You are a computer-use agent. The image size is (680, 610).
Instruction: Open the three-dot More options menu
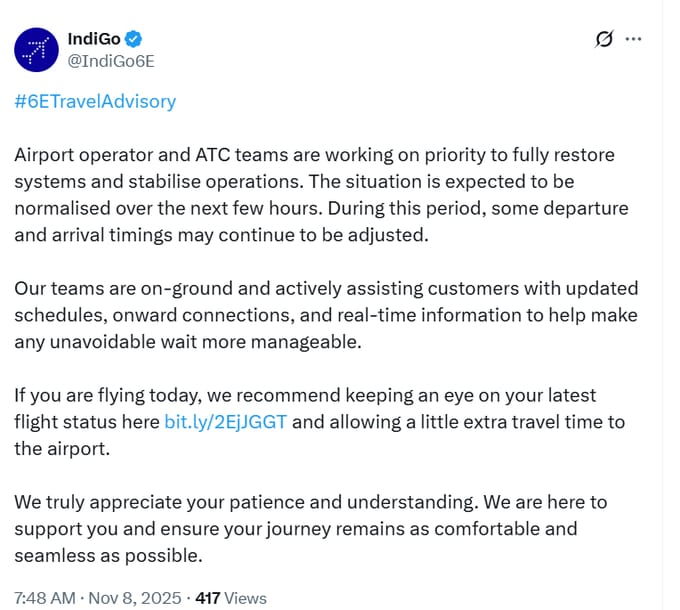[633, 39]
